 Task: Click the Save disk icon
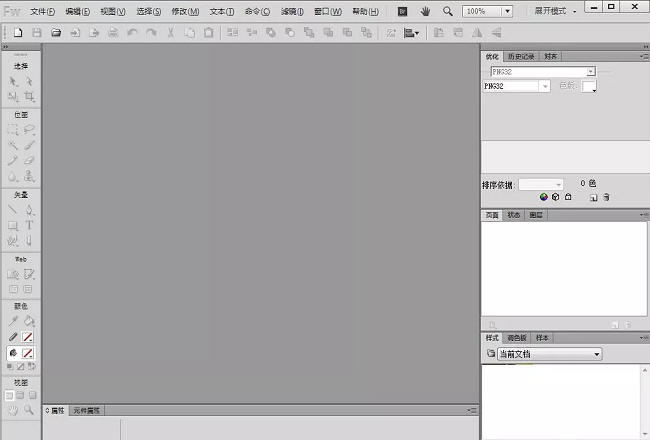coord(37,32)
